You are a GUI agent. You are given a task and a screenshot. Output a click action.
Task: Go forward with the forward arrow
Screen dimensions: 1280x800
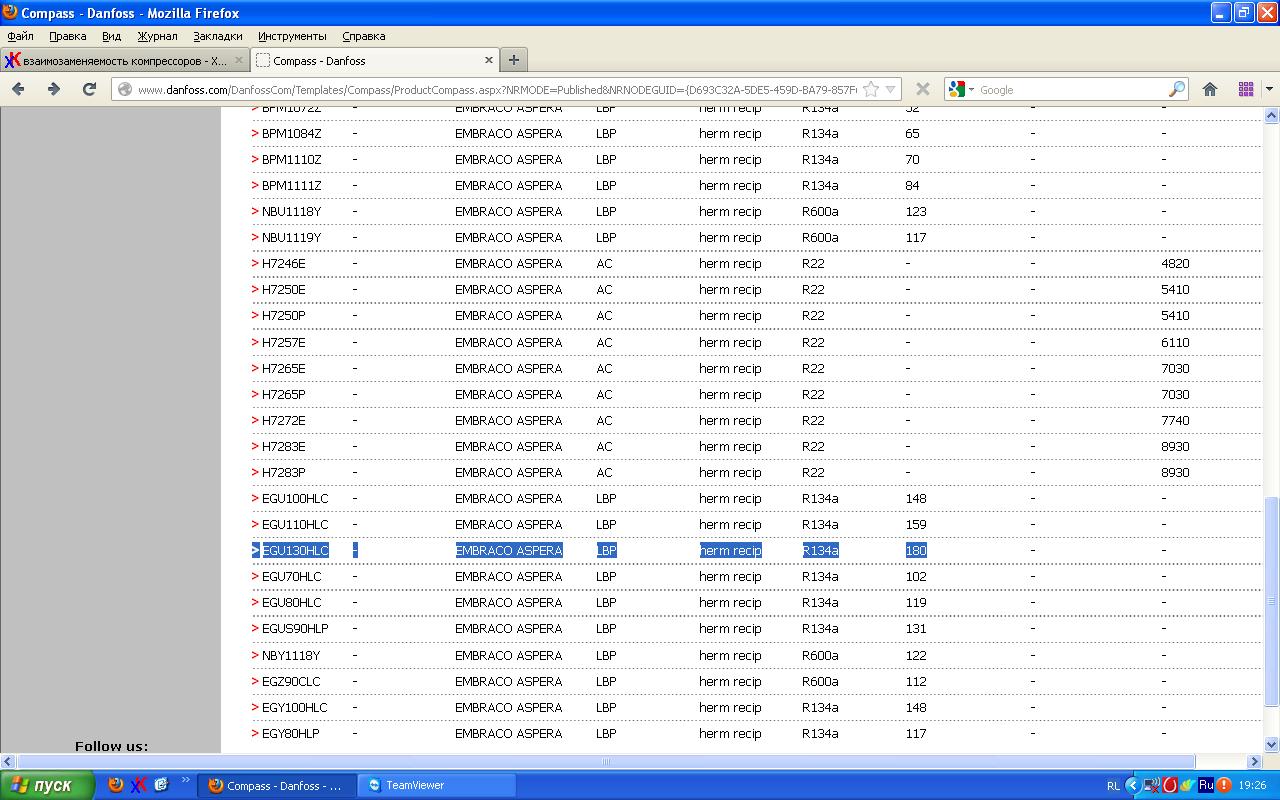click(x=54, y=89)
